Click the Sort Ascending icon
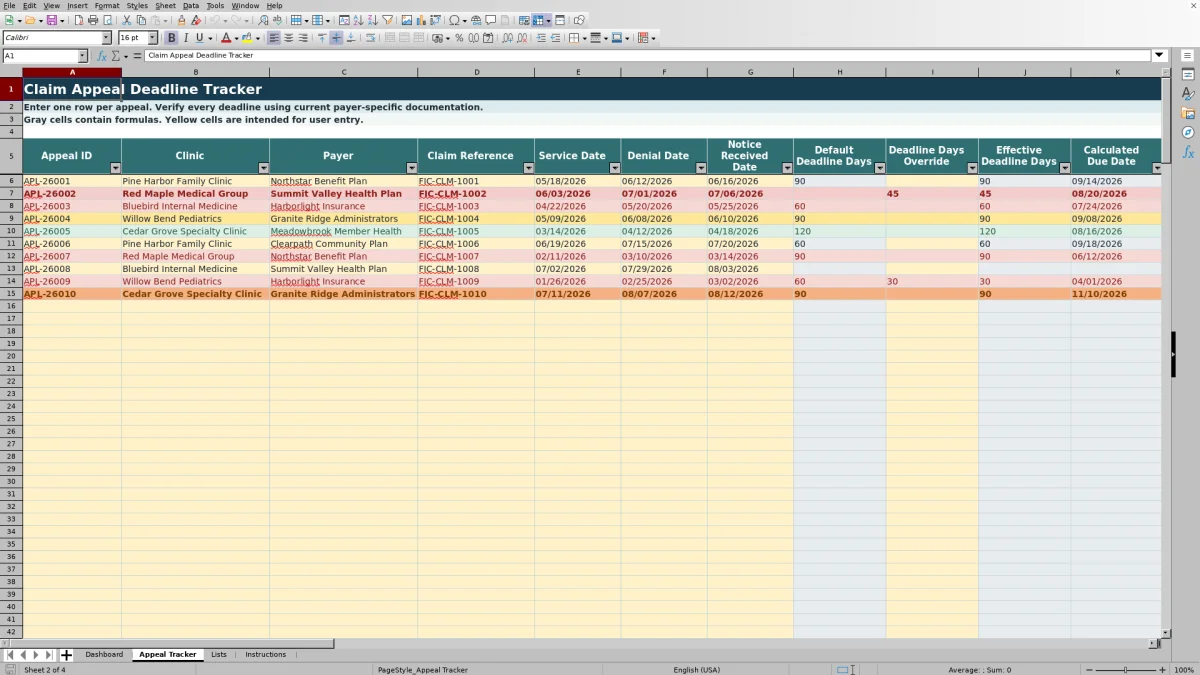 (358, 20)
